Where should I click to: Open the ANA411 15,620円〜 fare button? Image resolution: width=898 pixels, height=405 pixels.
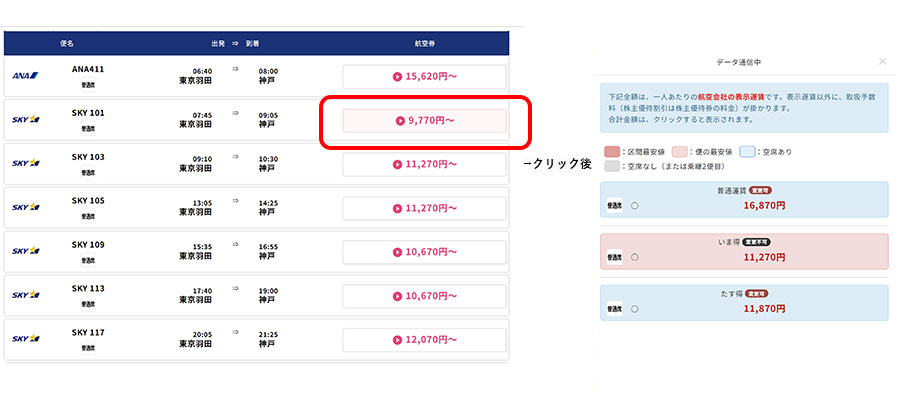(x=425, y=76)
